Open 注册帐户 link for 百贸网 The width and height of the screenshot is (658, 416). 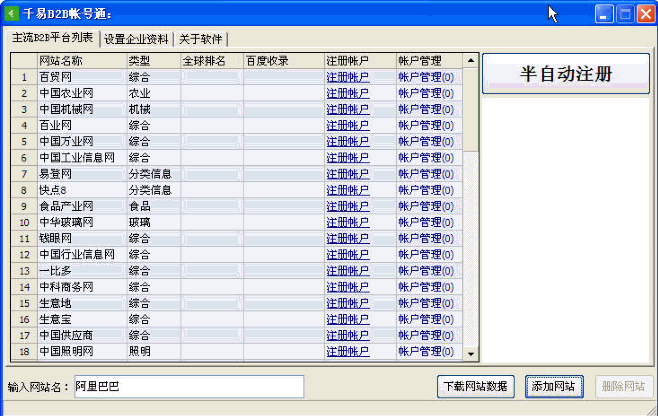coord(348,77)
